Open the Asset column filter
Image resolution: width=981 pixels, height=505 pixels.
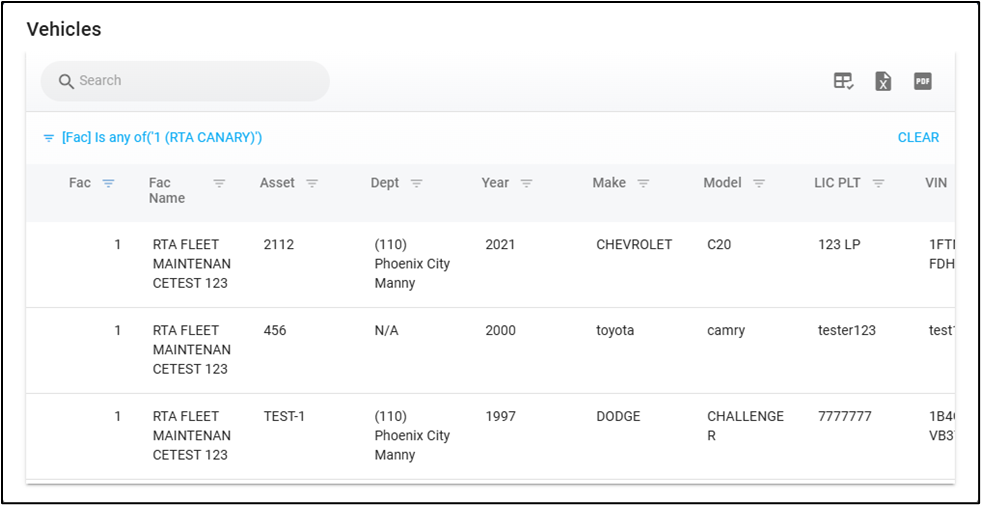[312, 183]
